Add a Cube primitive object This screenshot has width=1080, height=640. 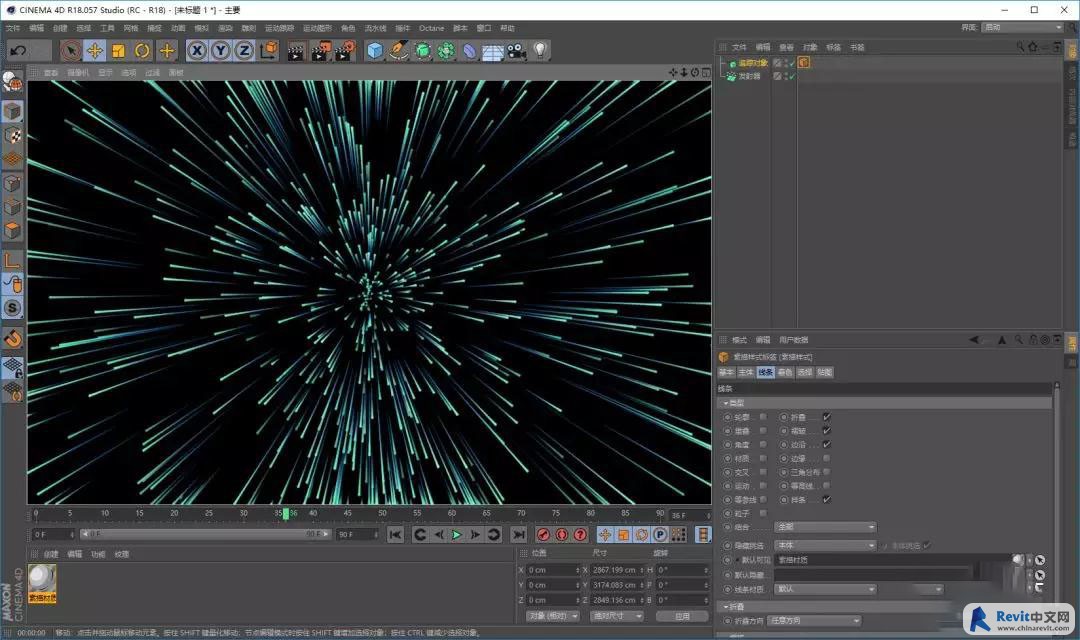[375, 51]
